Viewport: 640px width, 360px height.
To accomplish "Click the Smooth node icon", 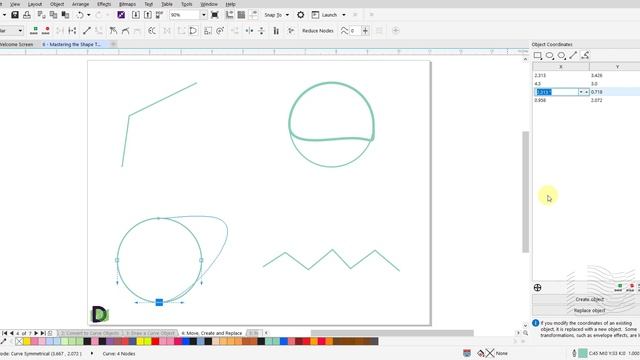I will tap(125, 31).
